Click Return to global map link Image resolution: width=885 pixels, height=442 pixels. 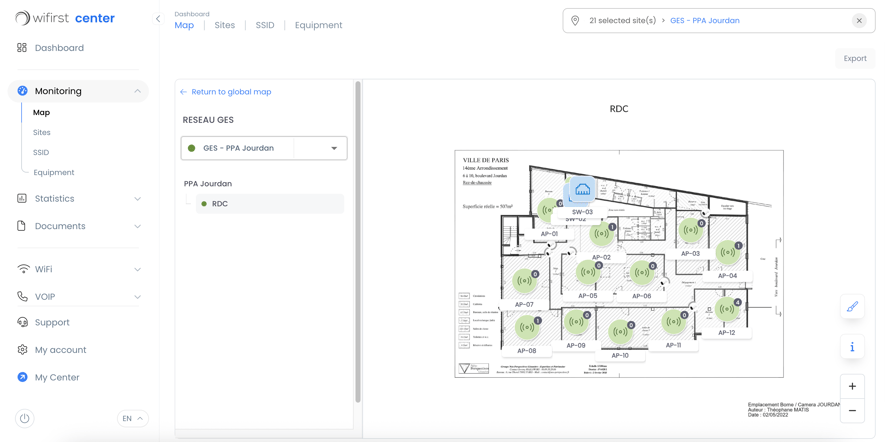226,92
